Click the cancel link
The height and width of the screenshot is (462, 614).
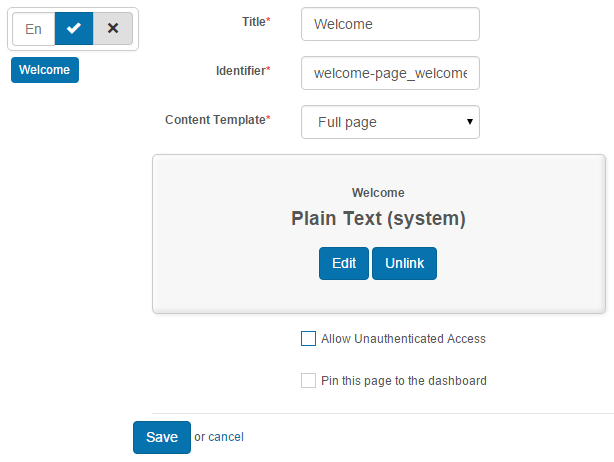point(226,437)
